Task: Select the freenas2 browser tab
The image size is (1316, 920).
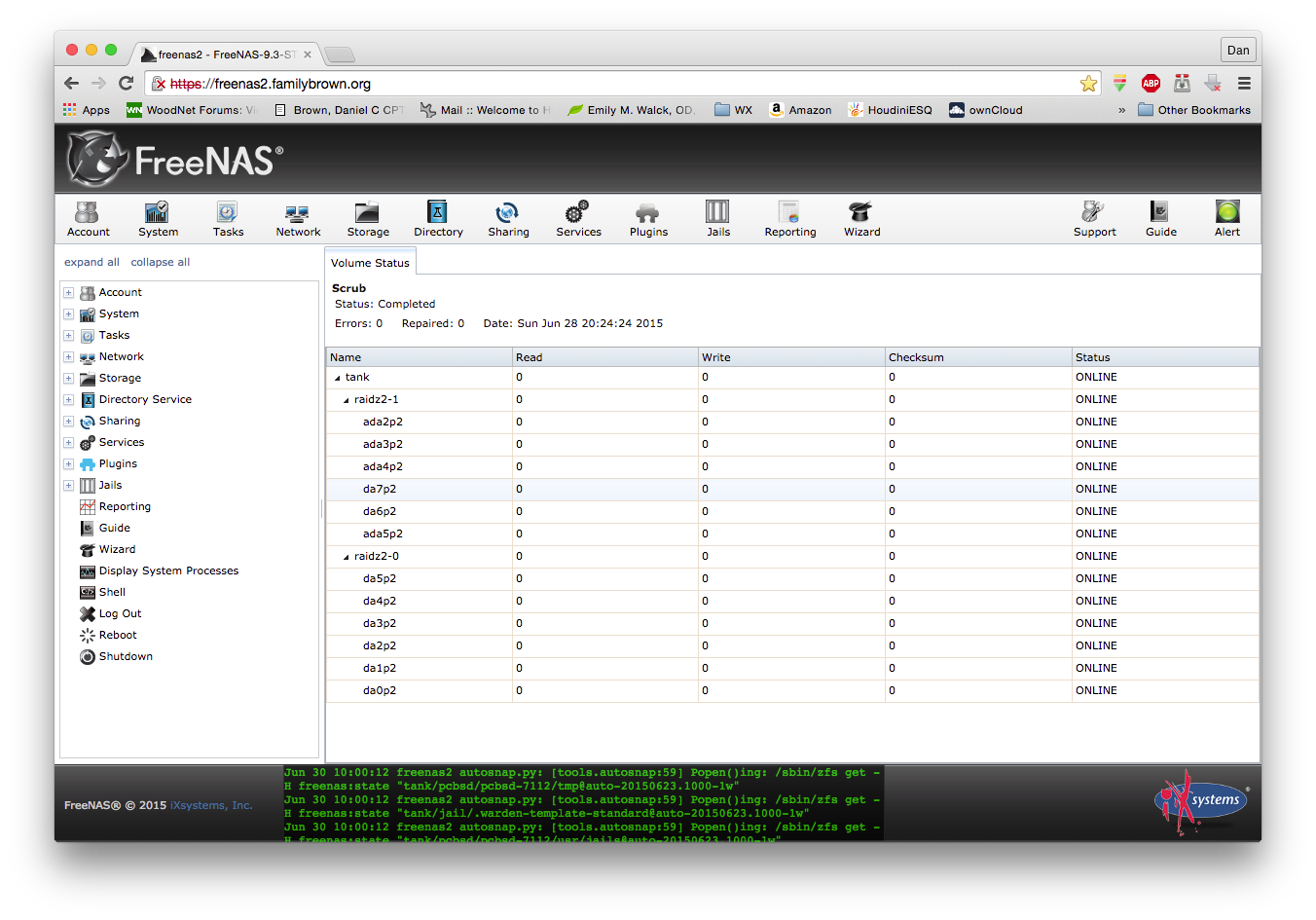Action: [228, 55]
